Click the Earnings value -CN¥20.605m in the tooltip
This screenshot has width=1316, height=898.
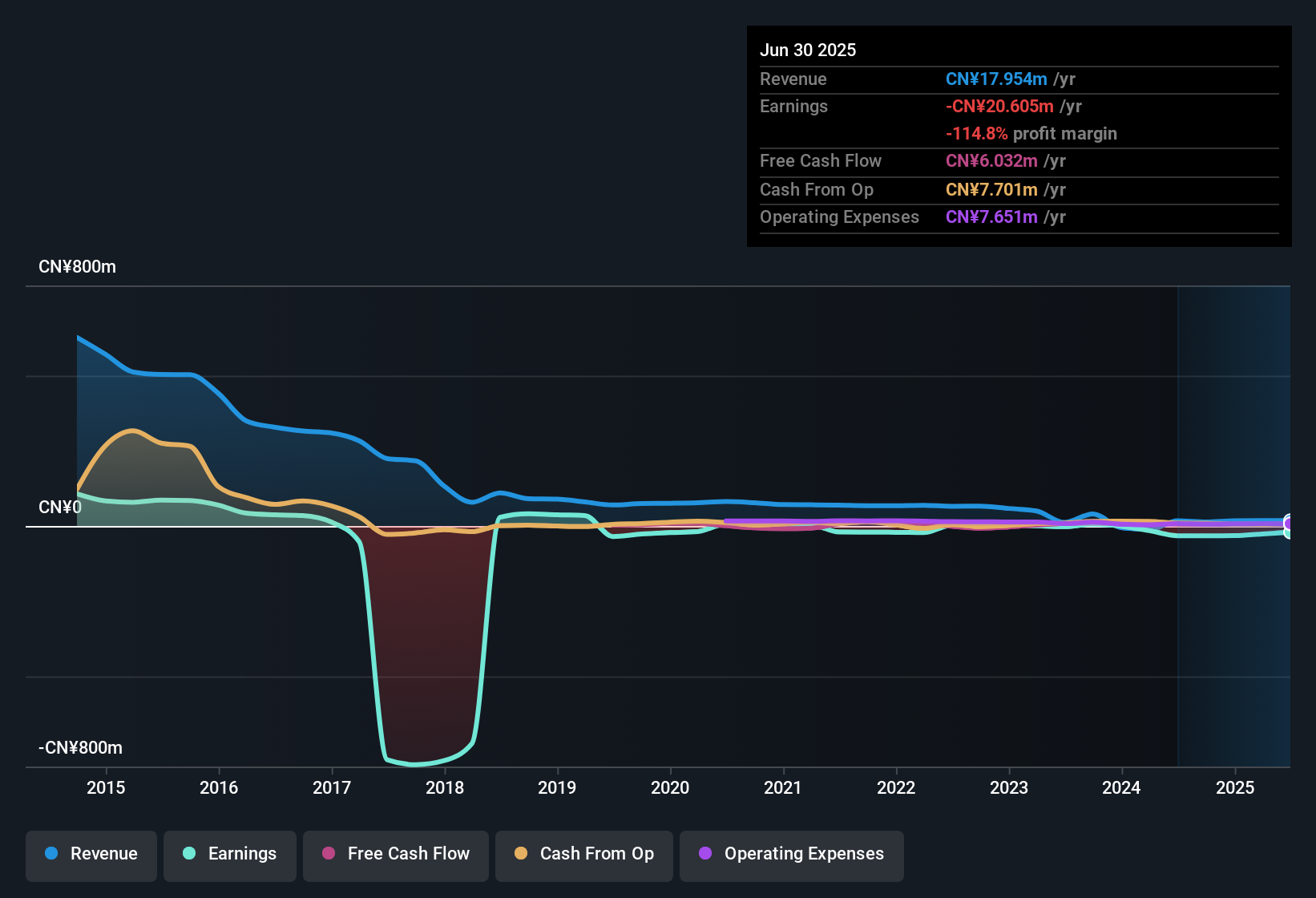[1000, 106]
